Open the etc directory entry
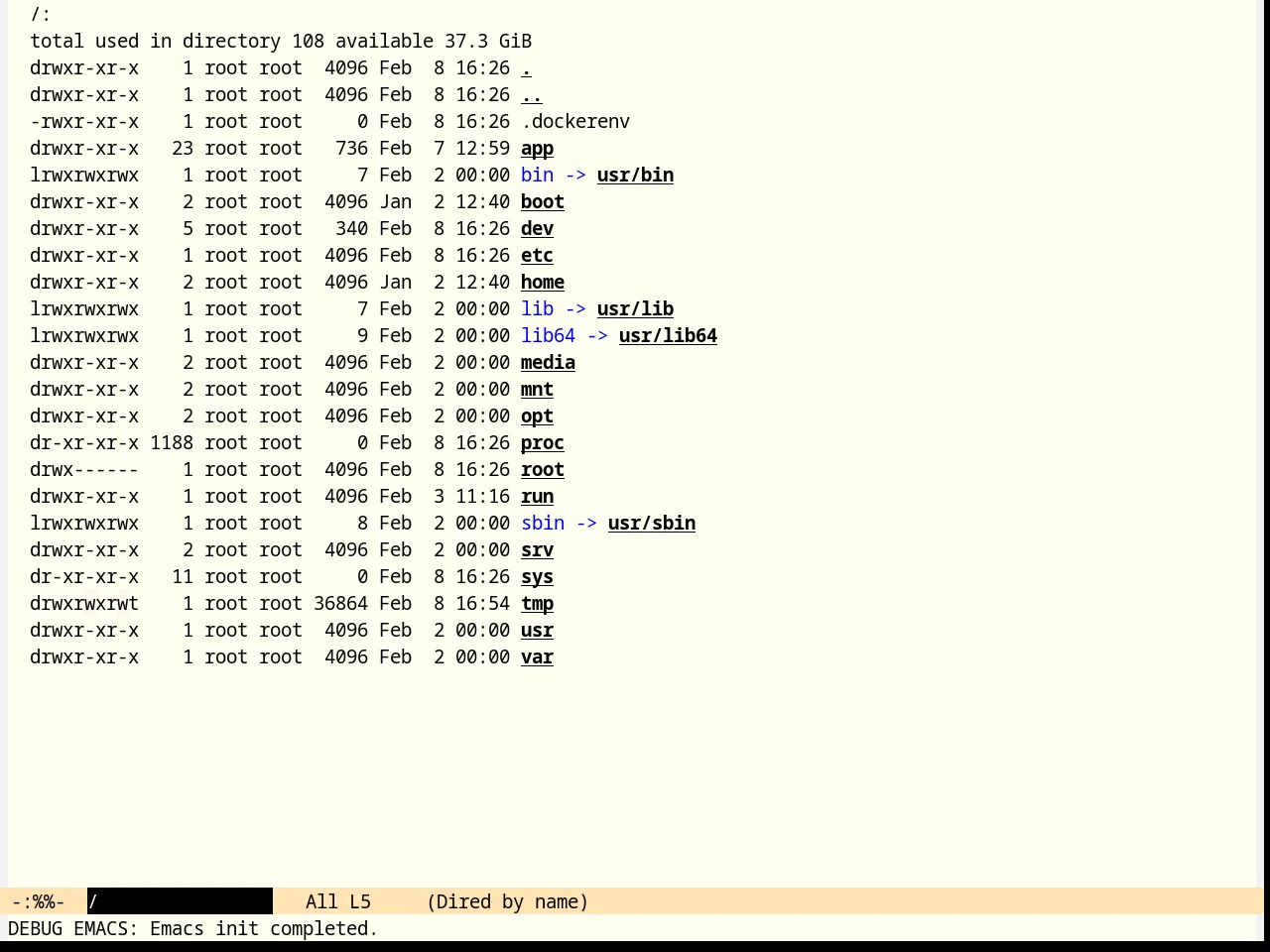The height and width of the screenshot is (952, 1270). click(537, 256)
